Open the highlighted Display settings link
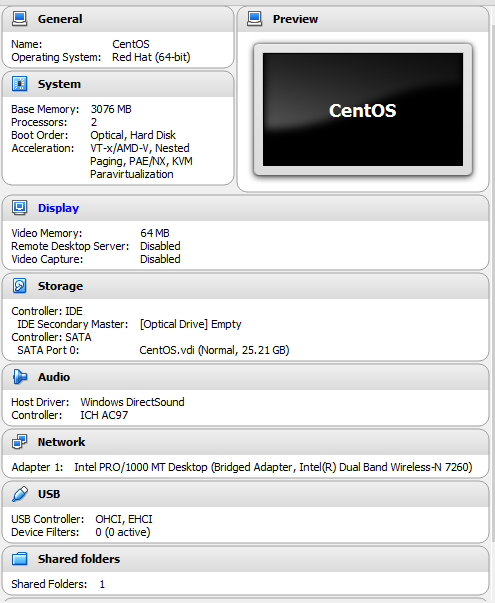 (58, 208)
